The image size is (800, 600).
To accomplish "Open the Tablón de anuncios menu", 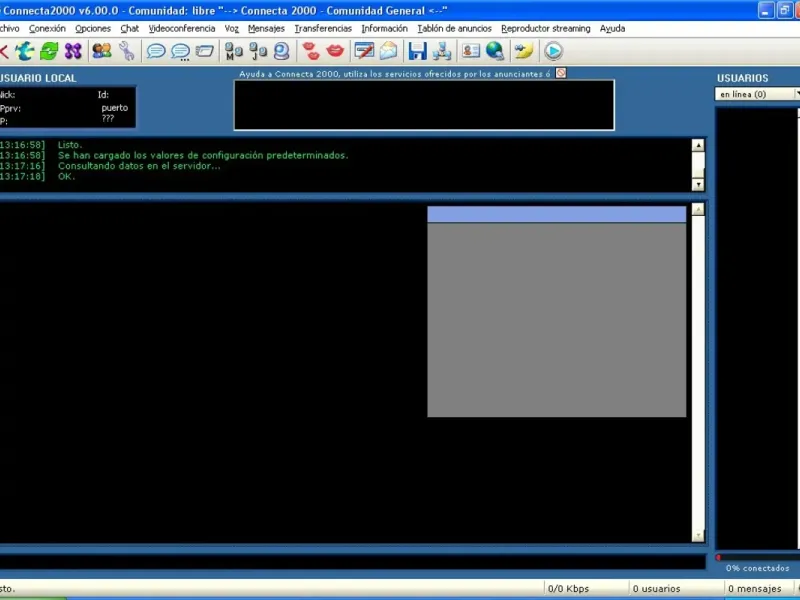I will coord(454,29).
